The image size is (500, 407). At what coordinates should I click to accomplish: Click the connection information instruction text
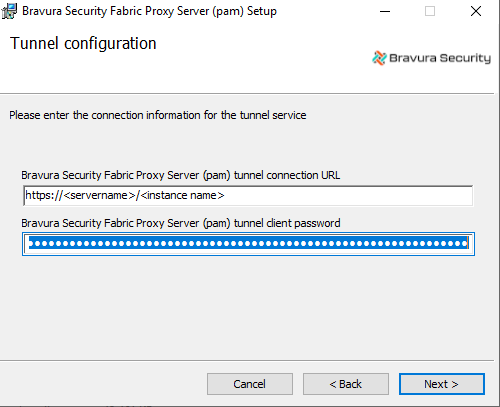click(x=158, y=115)
